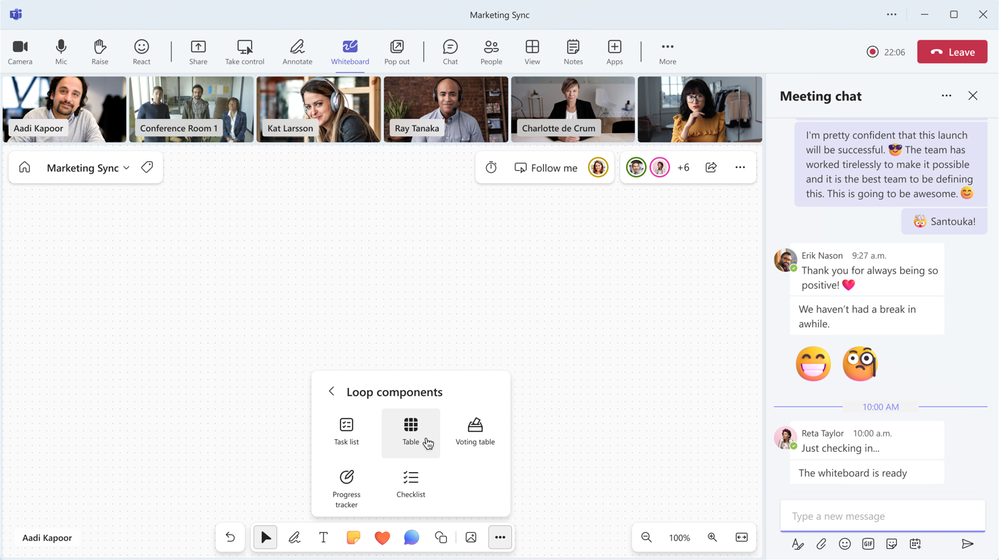
Task: Select the Whiteboard tab in the toolbar
Action: (350, 52)
